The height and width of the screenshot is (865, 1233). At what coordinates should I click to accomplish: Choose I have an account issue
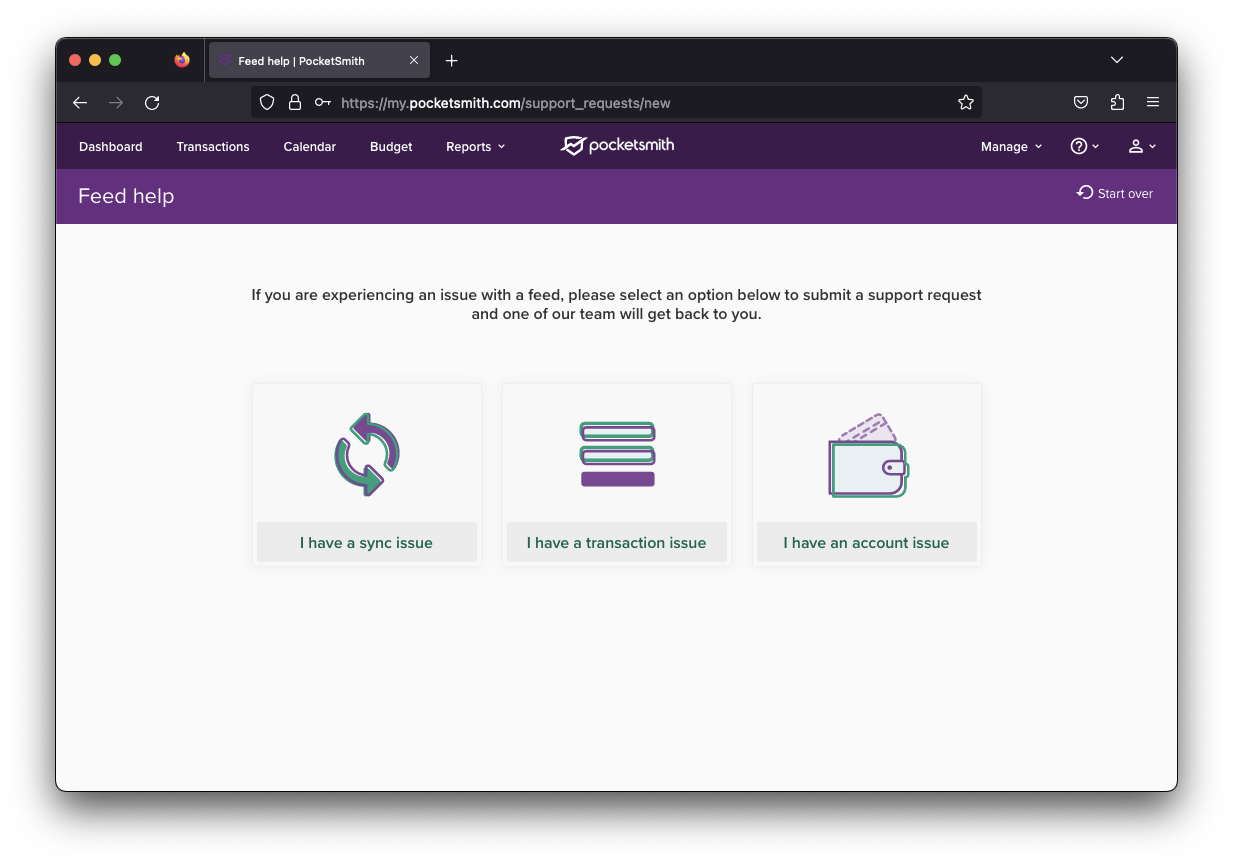[866, 543]
